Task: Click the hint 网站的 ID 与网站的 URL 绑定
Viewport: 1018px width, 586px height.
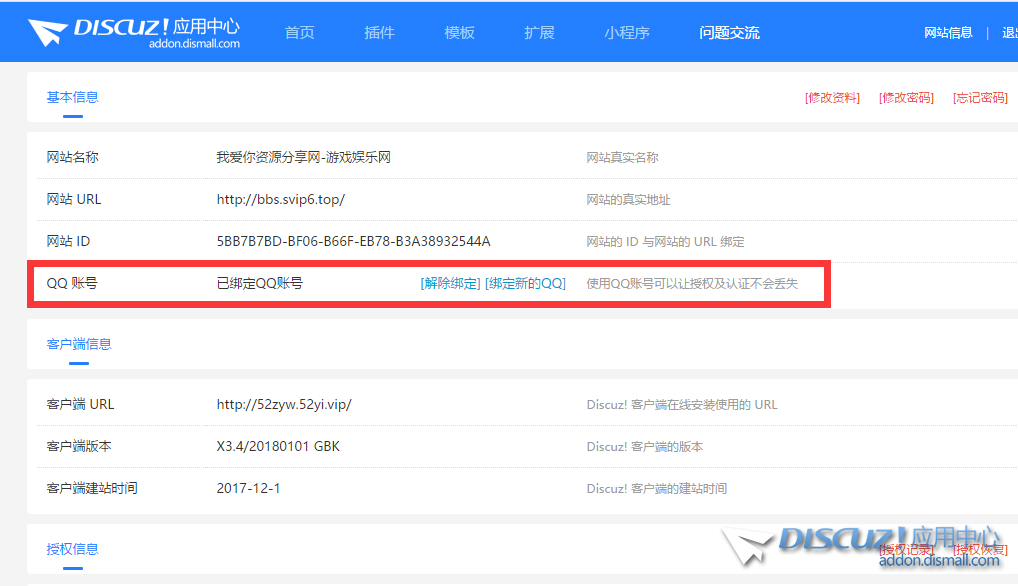Action: 665,242
